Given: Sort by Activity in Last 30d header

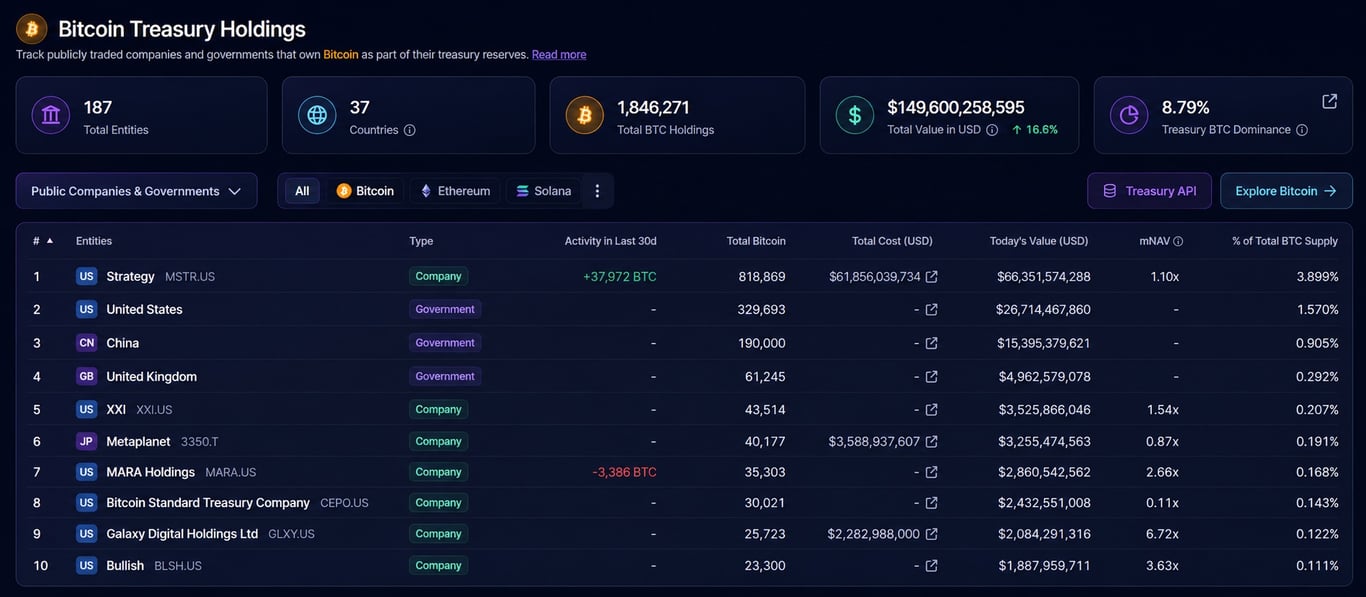Looking at the screenshot, I should (610, 241).
